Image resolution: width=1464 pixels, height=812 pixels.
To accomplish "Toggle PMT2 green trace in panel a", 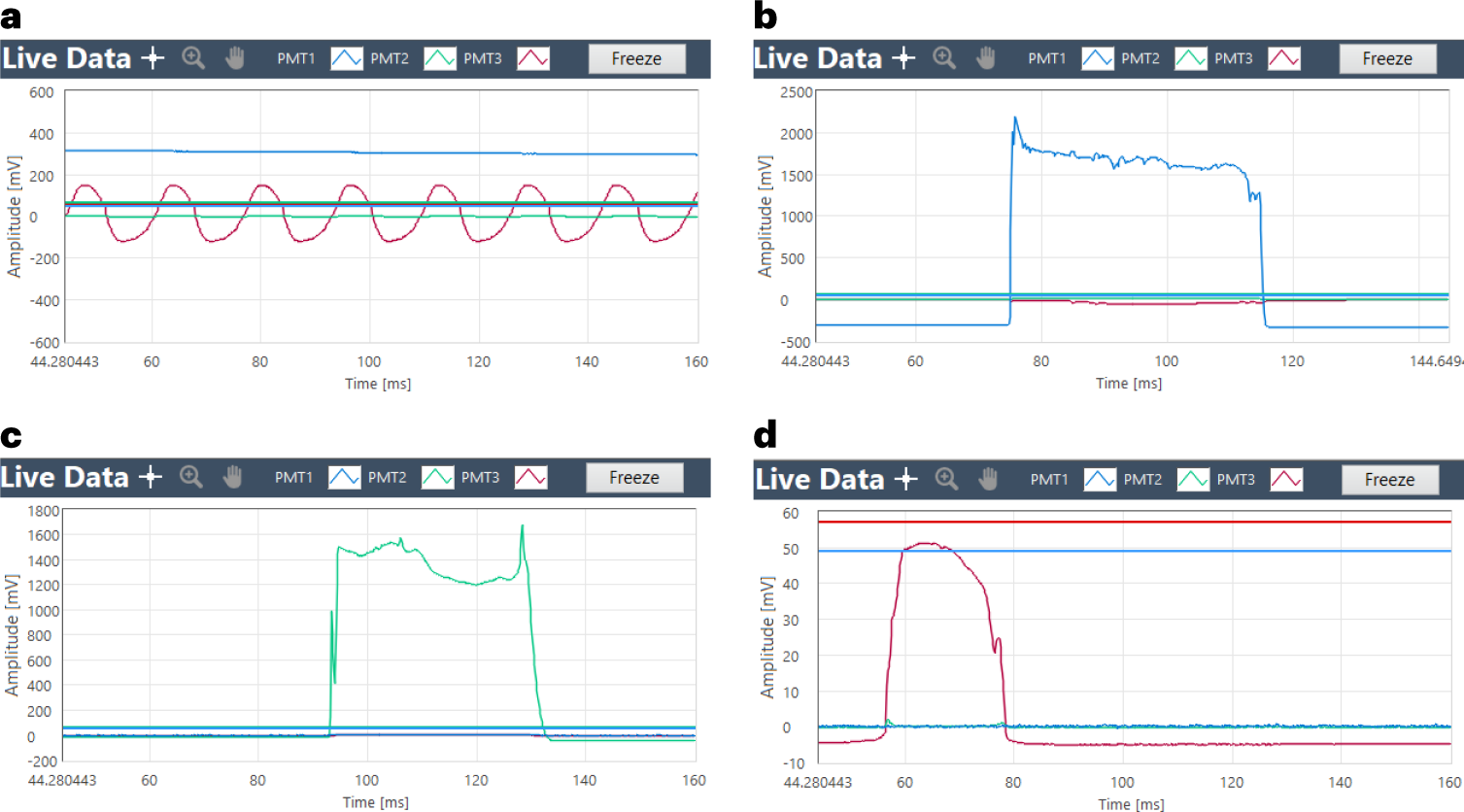I will coord(440,58).
